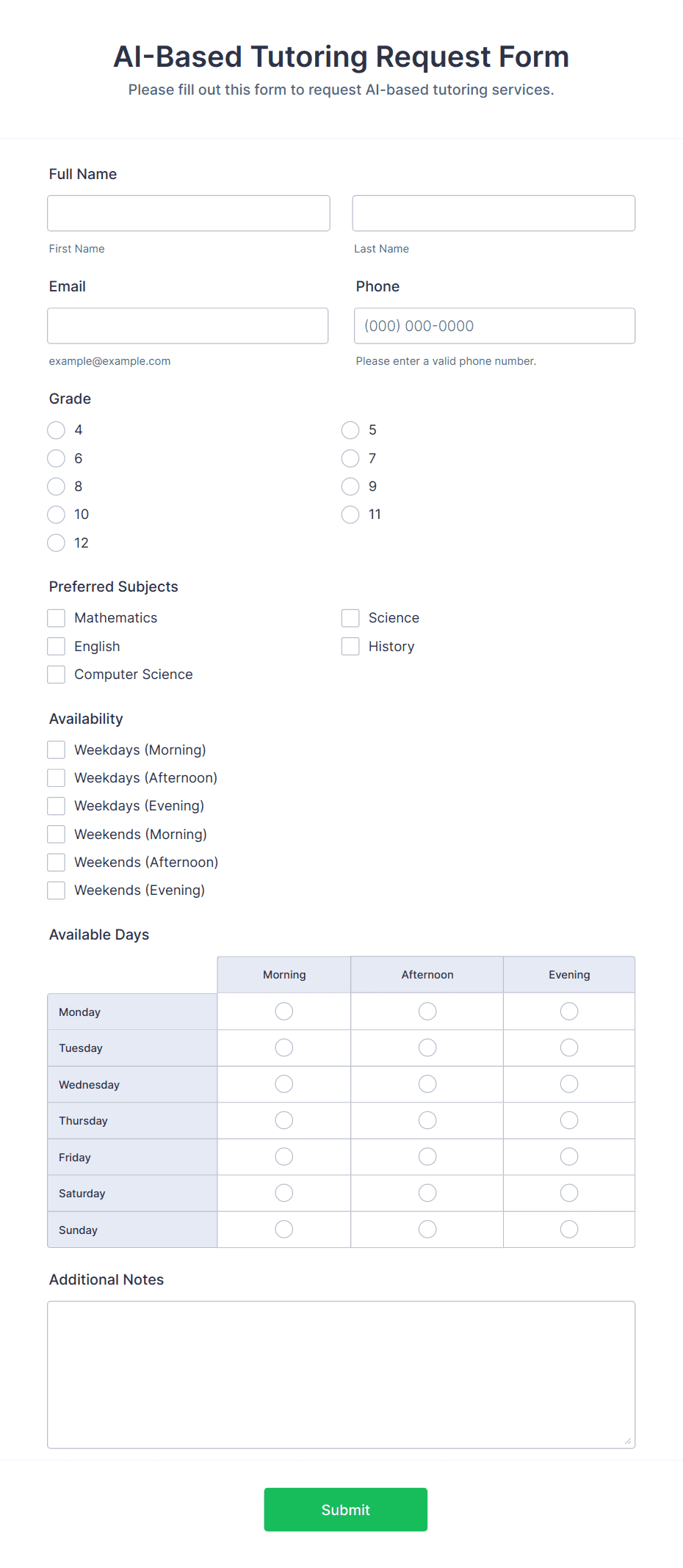Select Wednesday Afternoon in Available Days grid

427,1084
